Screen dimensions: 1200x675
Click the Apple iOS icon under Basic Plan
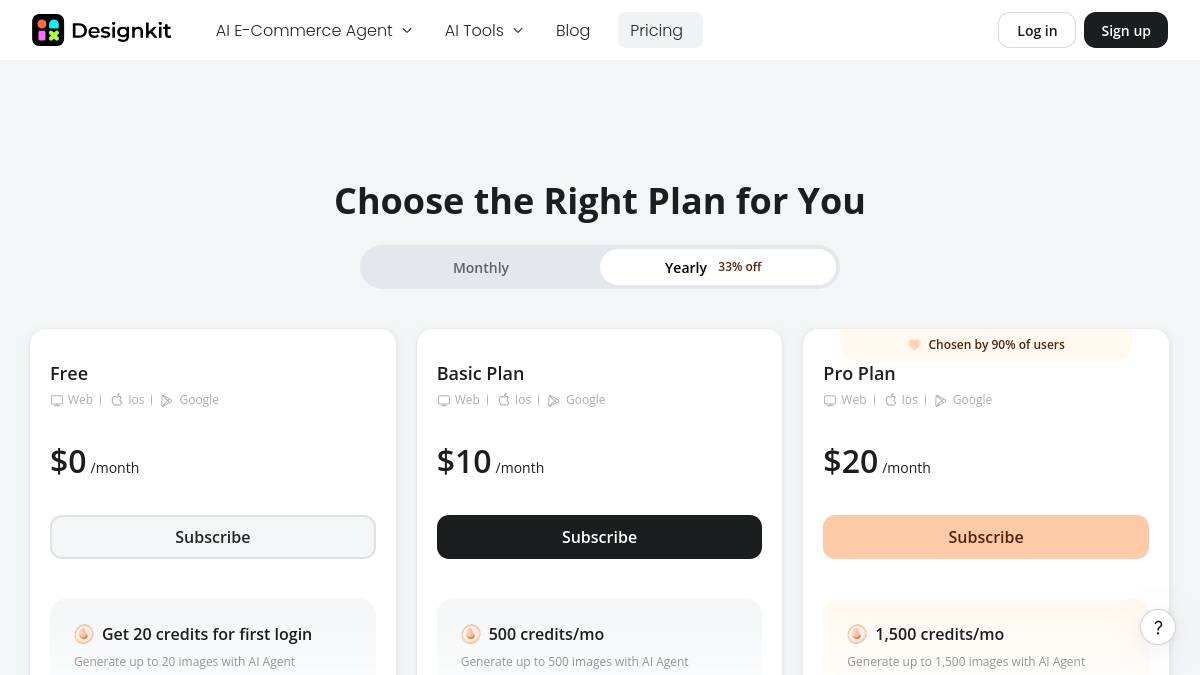click(x=504, y=400)
